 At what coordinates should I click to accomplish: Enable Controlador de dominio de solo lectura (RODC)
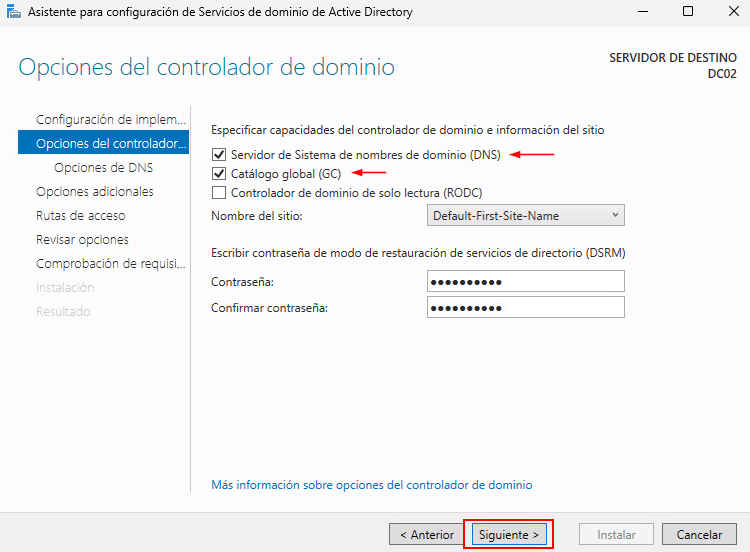click(x=219, y=192)
